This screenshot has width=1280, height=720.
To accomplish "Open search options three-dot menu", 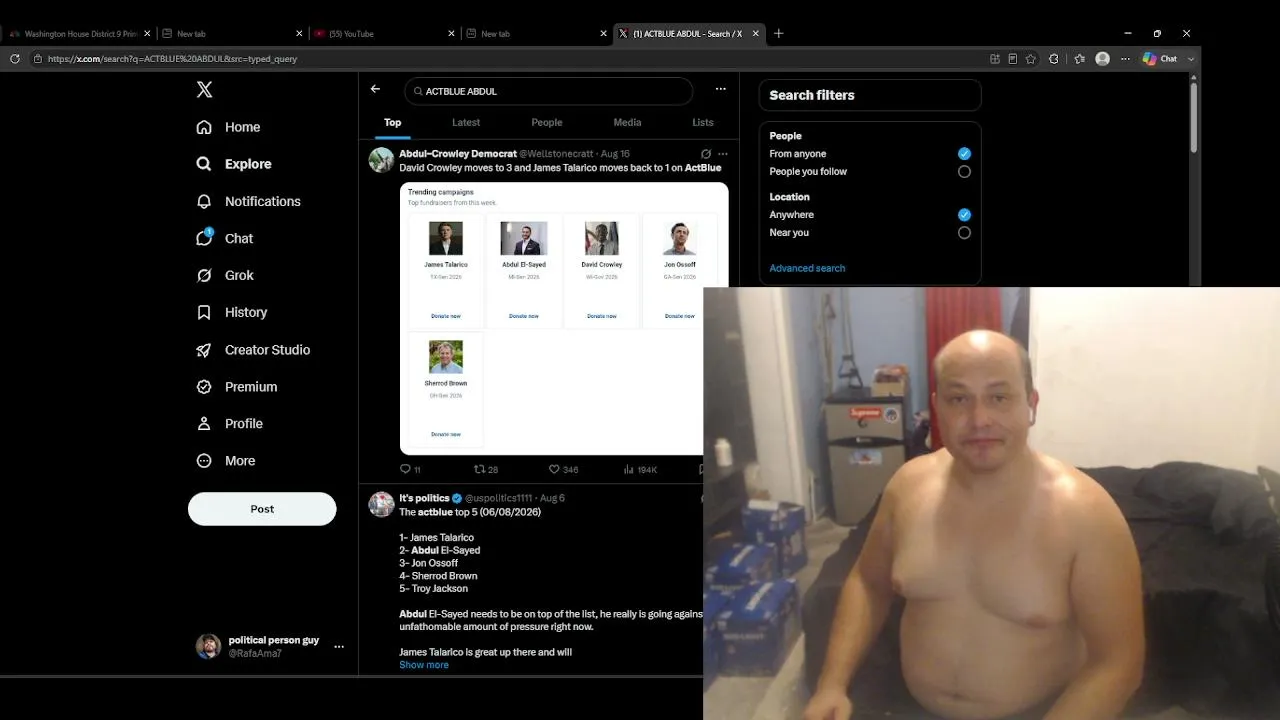I will click(x=720, y=89).
